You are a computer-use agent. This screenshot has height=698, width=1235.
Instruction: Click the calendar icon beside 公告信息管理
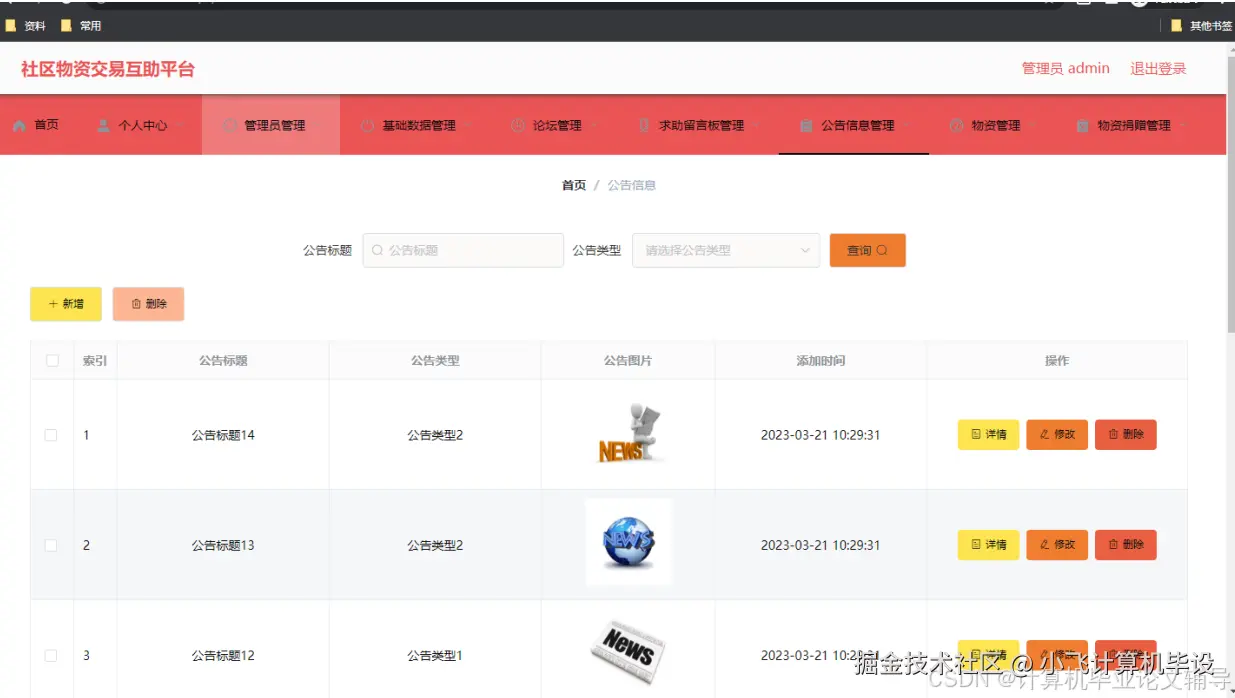(x=806, y=126)
